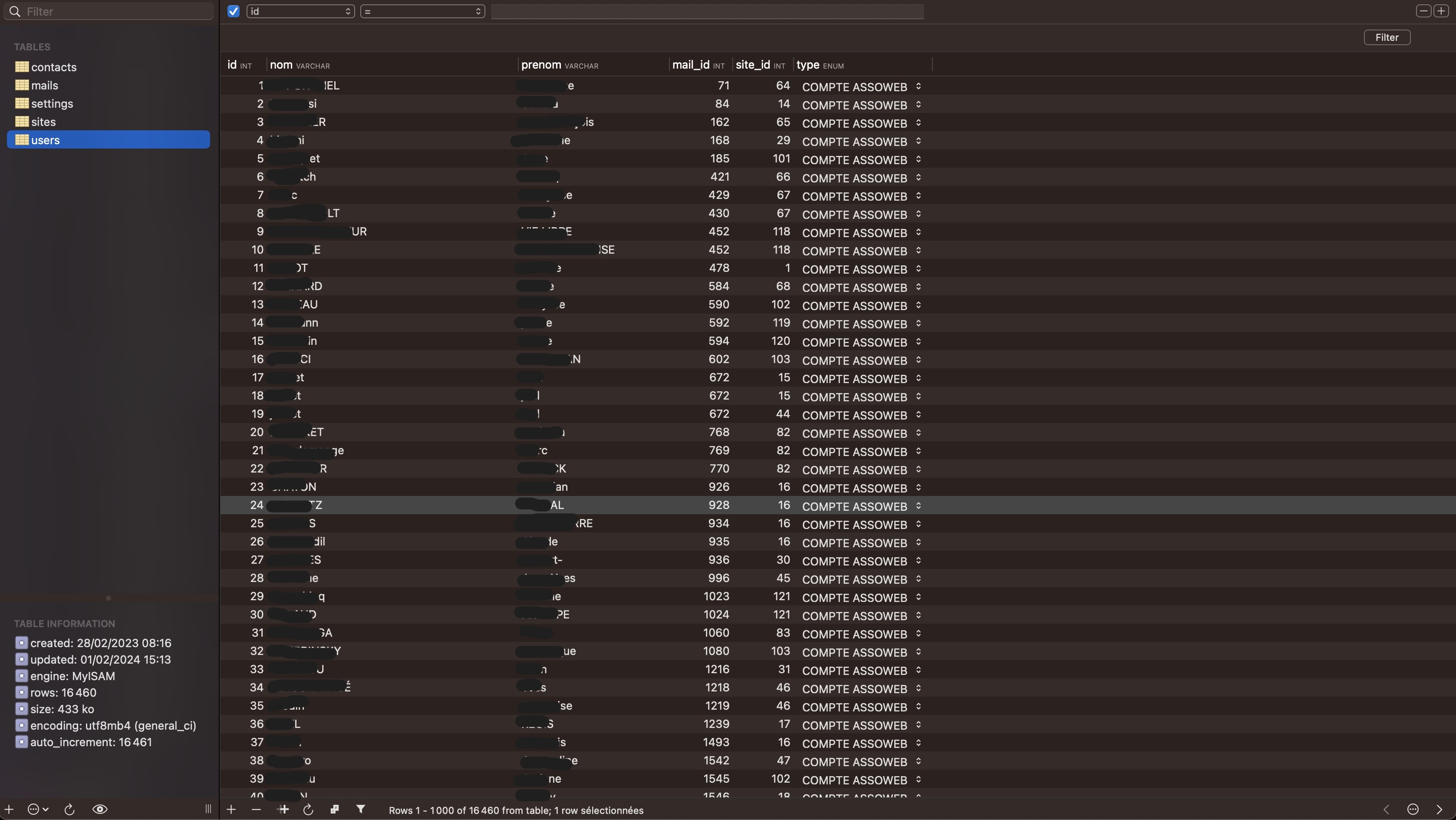Viewport: 1456px width, 820px height.
Task: Open type enum dropdown for row 1
Action: coord(918,86)
